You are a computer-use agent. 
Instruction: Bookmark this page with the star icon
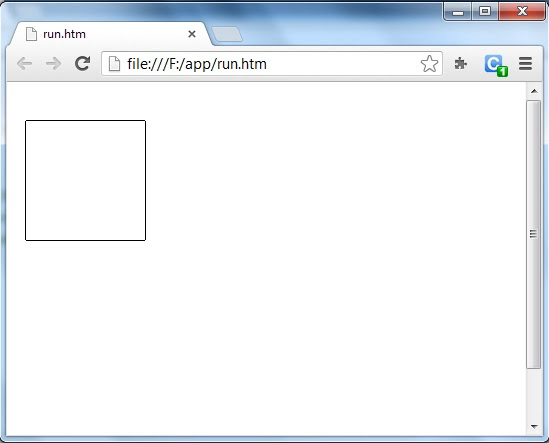[x=429, y=64]
